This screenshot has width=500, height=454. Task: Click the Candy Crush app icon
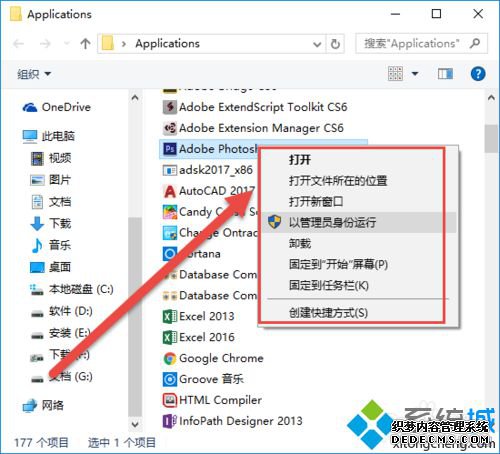tap(170, 212)
